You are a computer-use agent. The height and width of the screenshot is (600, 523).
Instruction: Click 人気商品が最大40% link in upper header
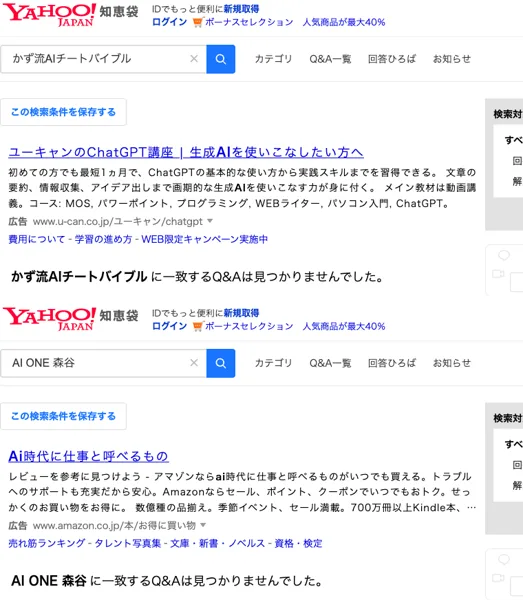point(344,22)
